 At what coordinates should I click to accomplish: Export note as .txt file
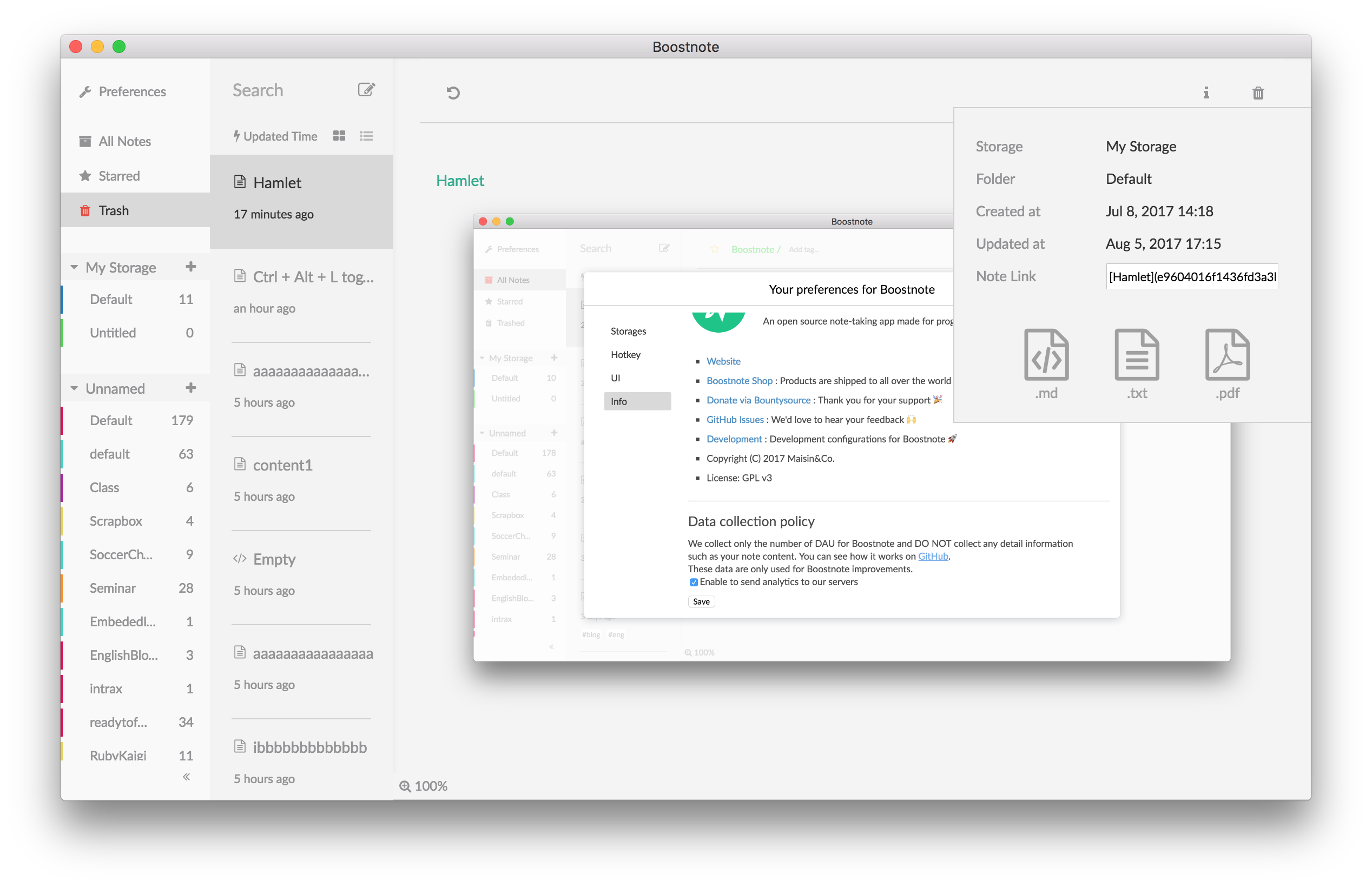[x=1137, y=363]
